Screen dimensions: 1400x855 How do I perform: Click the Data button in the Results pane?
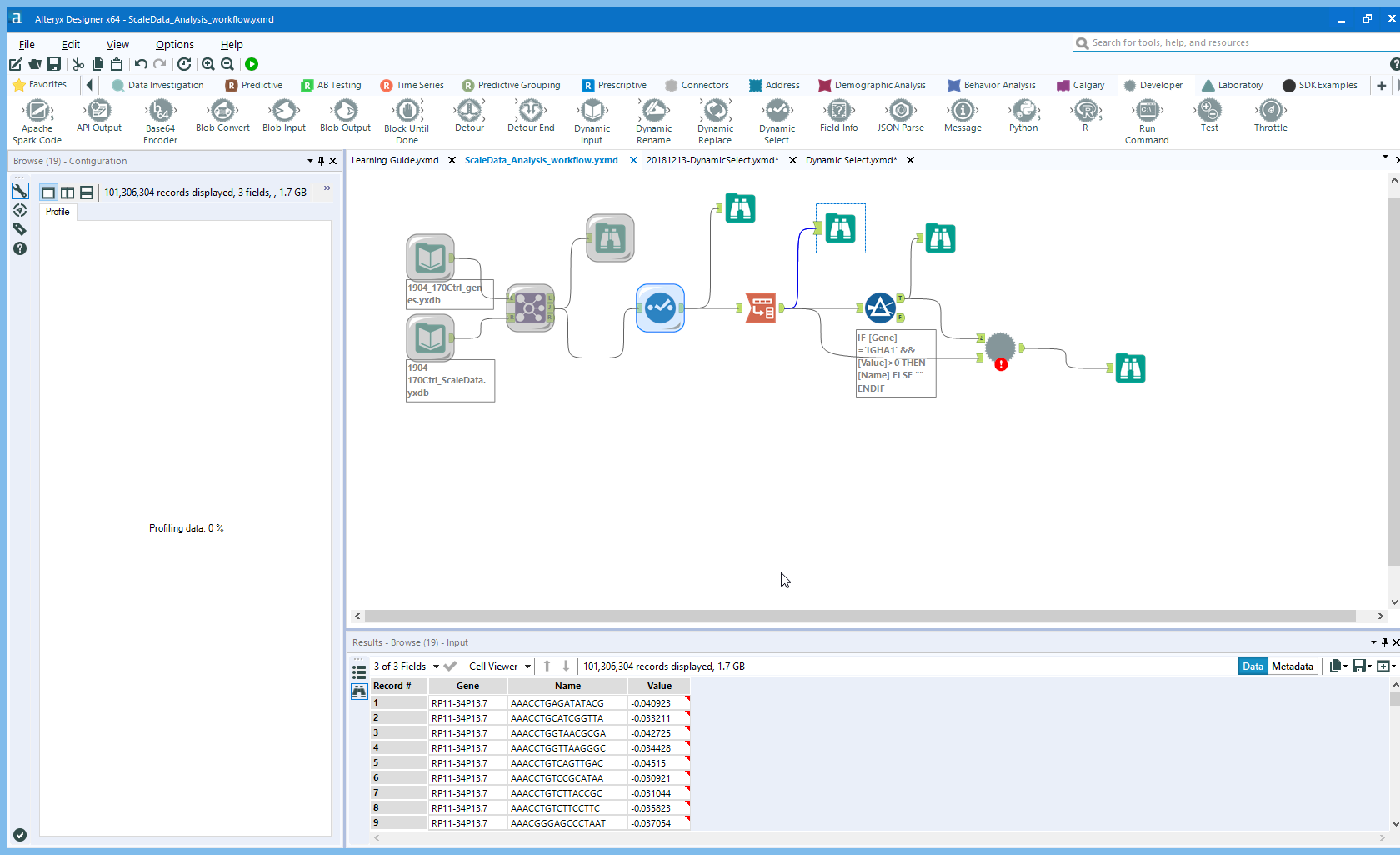click(x=1252, y=666)
